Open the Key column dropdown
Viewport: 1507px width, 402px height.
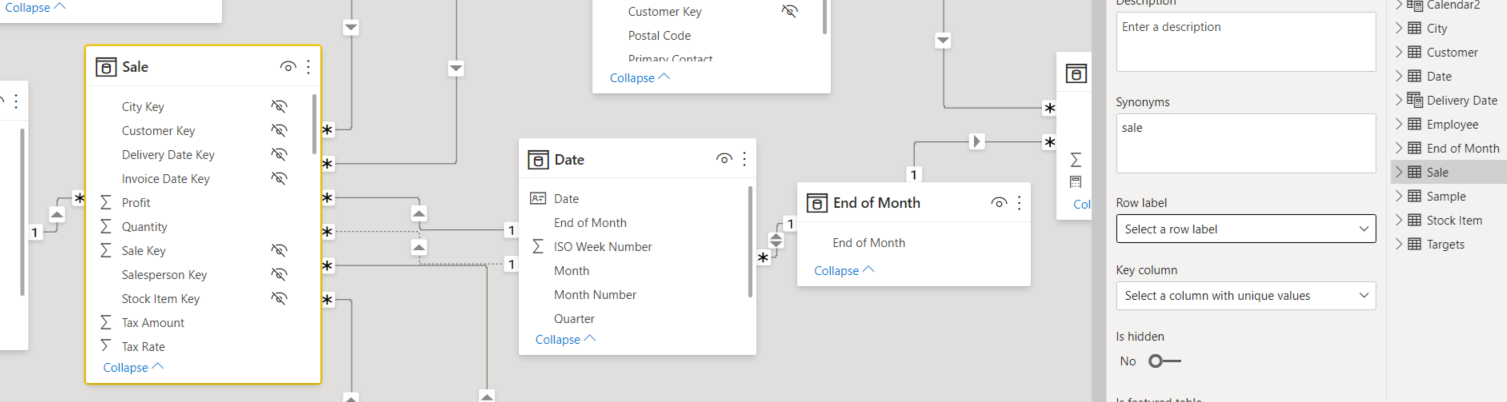[1246, 295]
